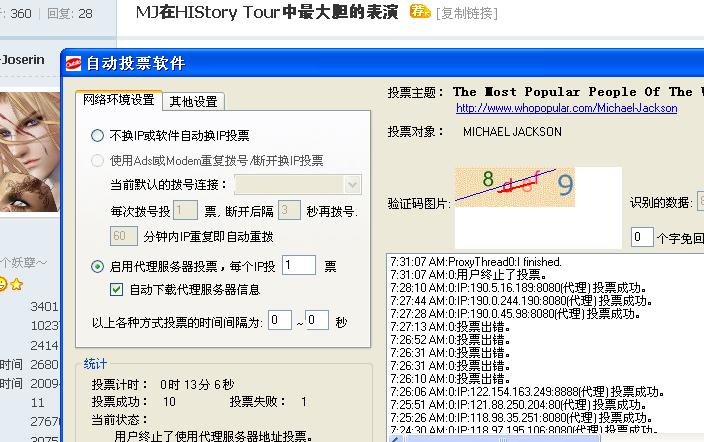The width and height of the screenshot is (704, 442).
Task: Click the ProxyThread0 finished log entry
Action: 476,261
